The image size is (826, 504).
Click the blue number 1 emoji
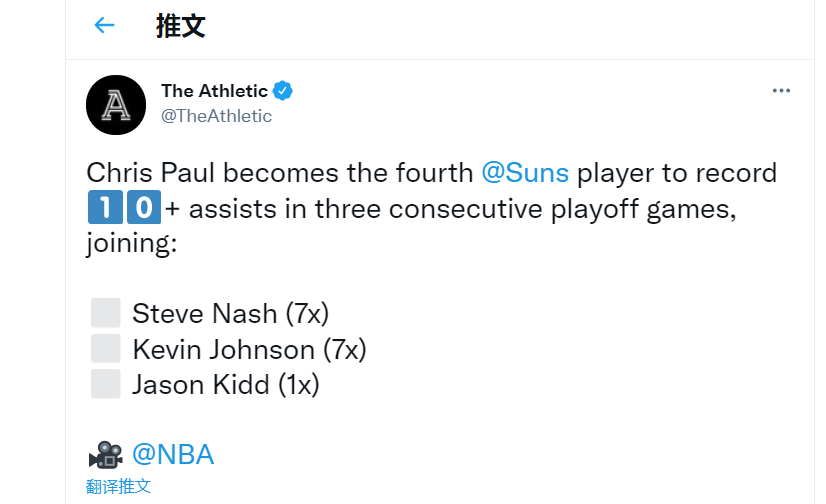click(105, 207)
